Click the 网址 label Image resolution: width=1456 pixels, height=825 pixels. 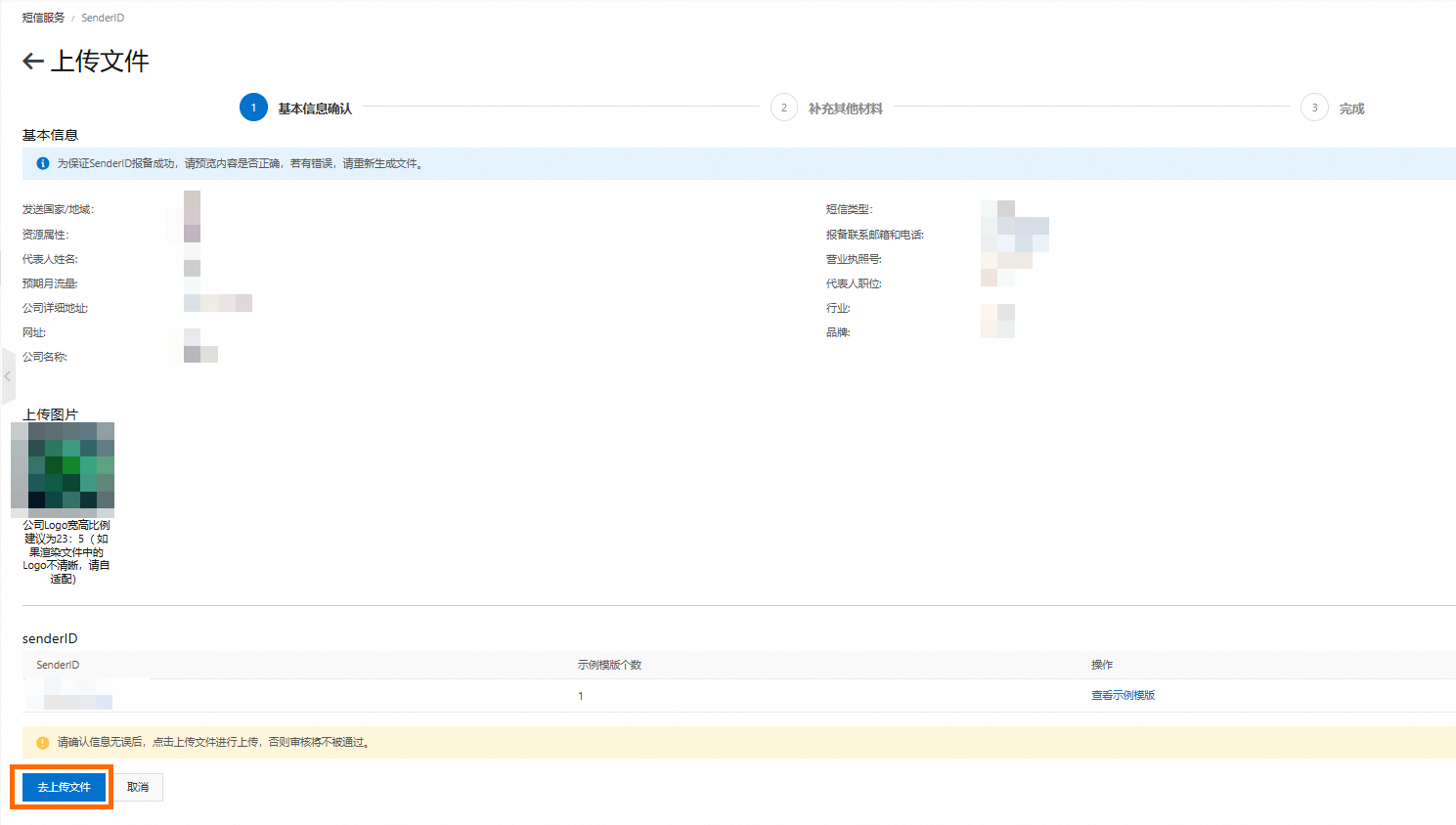[x=34, y=332]
